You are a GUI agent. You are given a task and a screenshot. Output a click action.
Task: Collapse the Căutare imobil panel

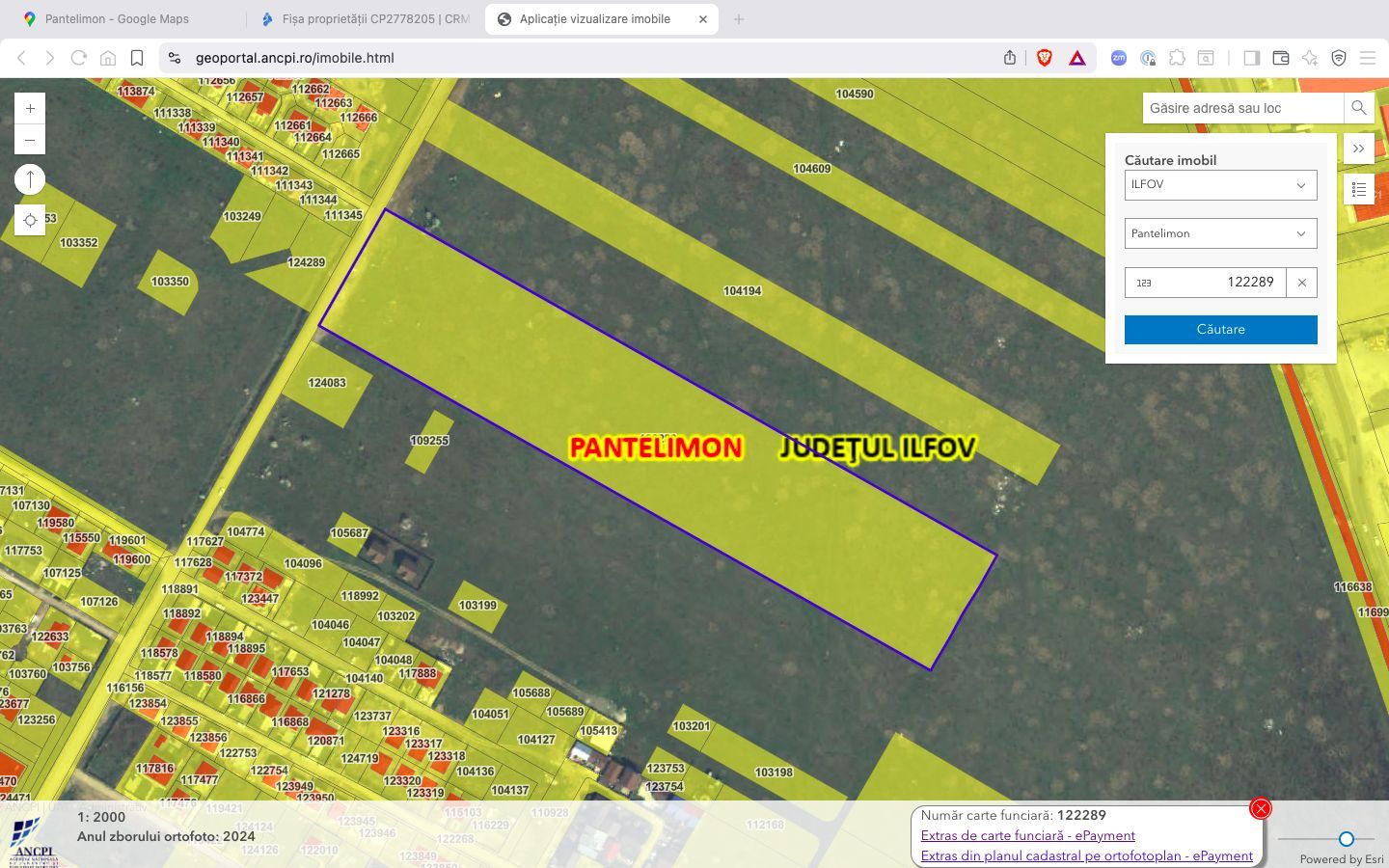[1358, 149]
